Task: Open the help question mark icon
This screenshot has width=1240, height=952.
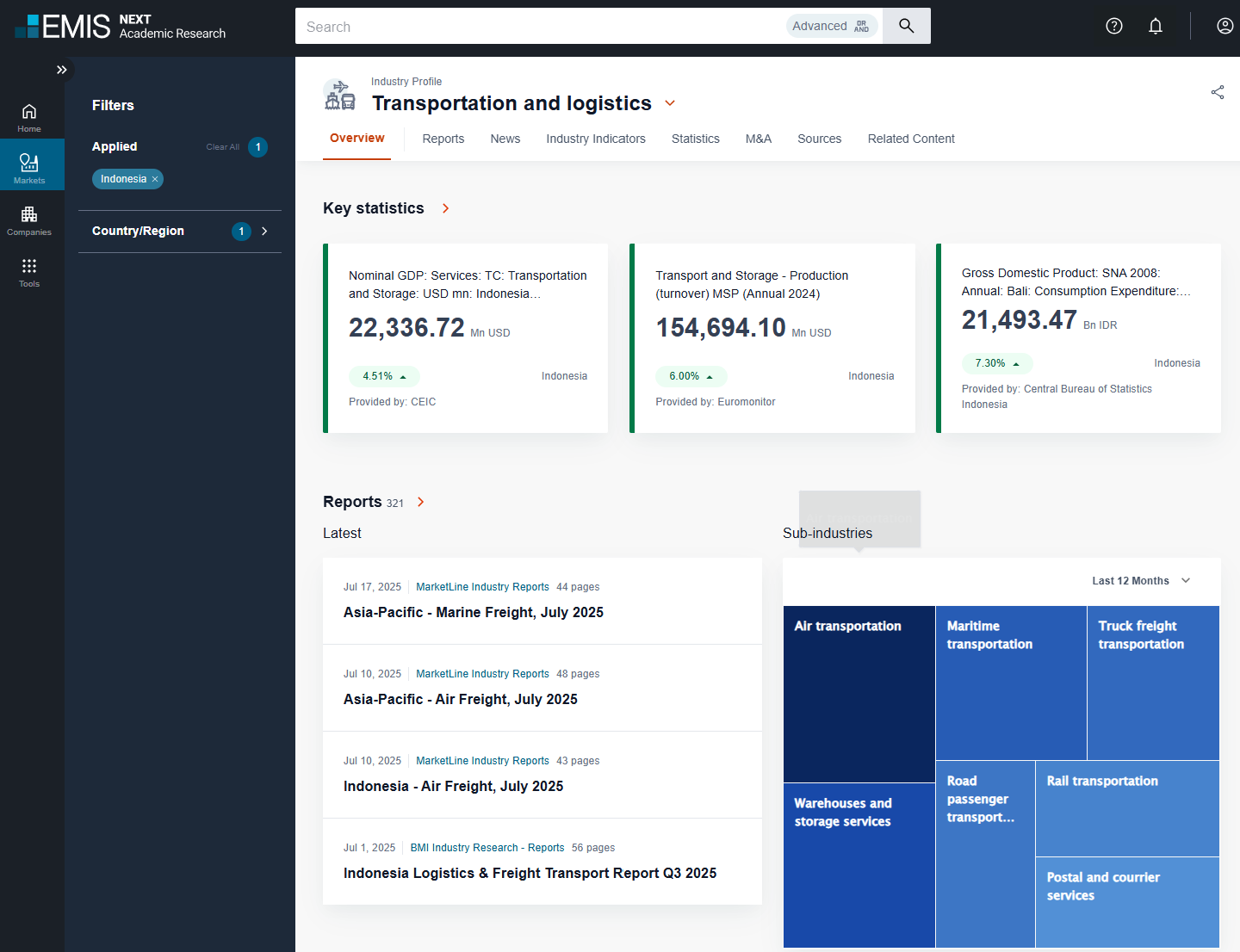Action: 1113,26
